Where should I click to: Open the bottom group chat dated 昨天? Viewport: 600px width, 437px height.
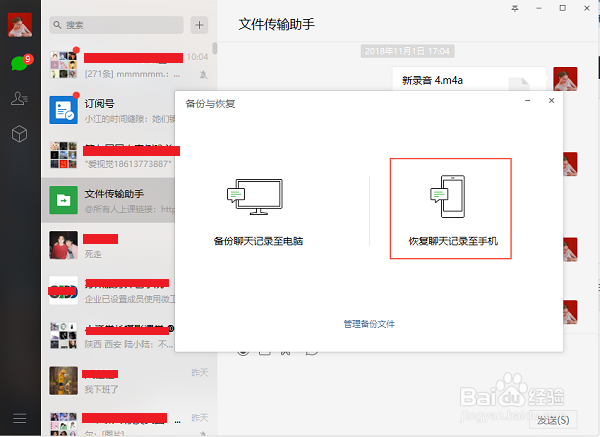coord(129,420)
